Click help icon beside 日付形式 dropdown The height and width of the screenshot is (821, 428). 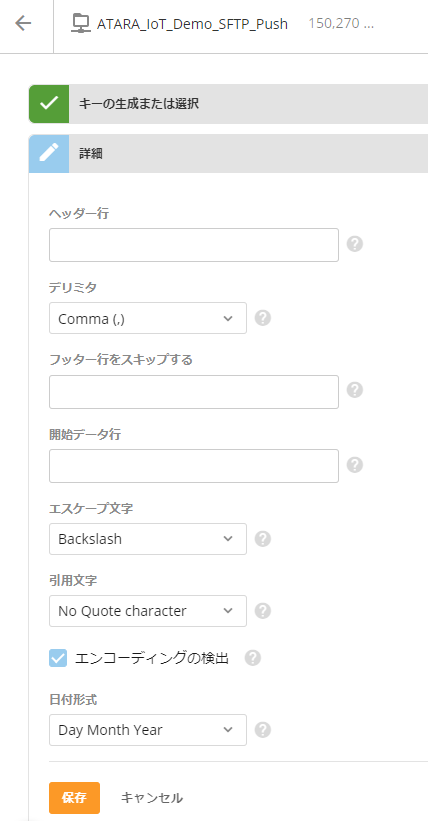pyautogui.click(x=262, y=730)
